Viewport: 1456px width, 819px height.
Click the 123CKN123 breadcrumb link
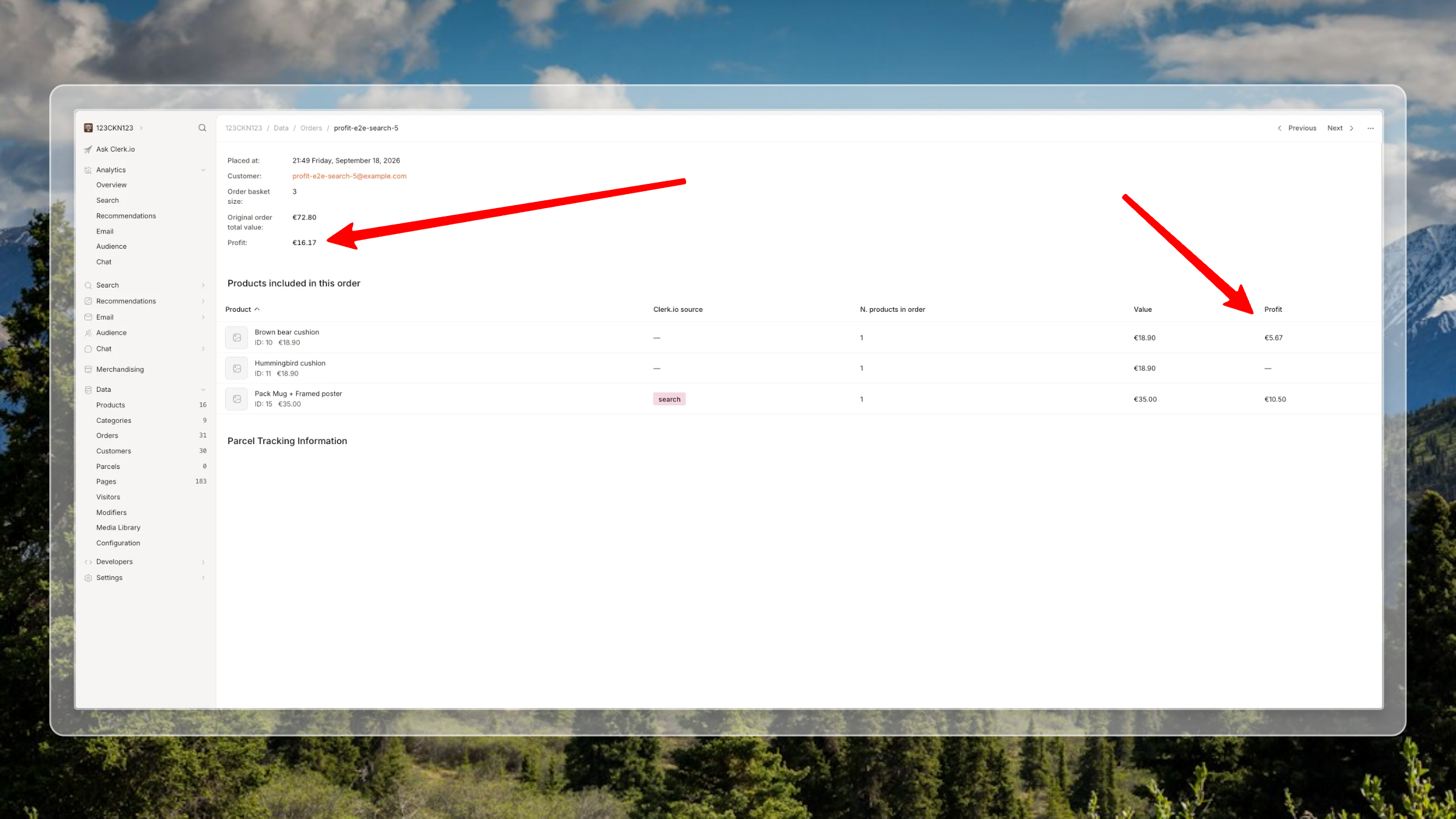(243, 128)
